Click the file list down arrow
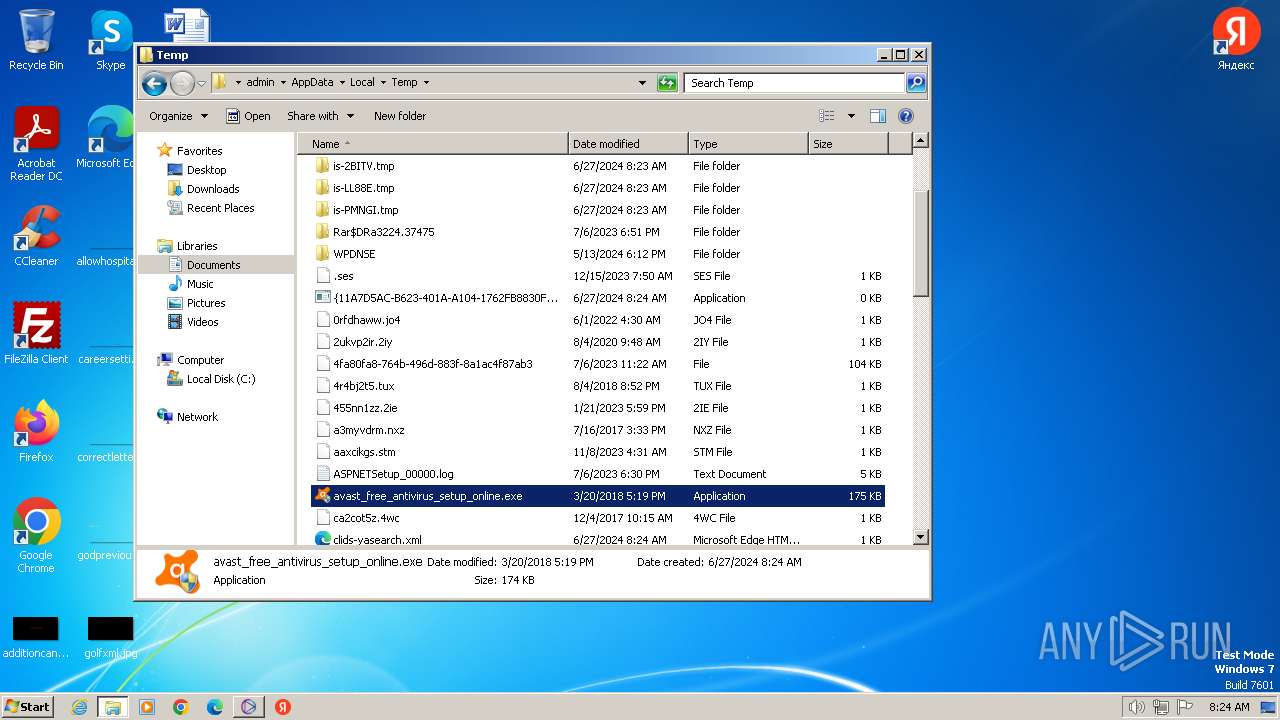Viewport: 1280px width, 720px height. coord(921,537)
